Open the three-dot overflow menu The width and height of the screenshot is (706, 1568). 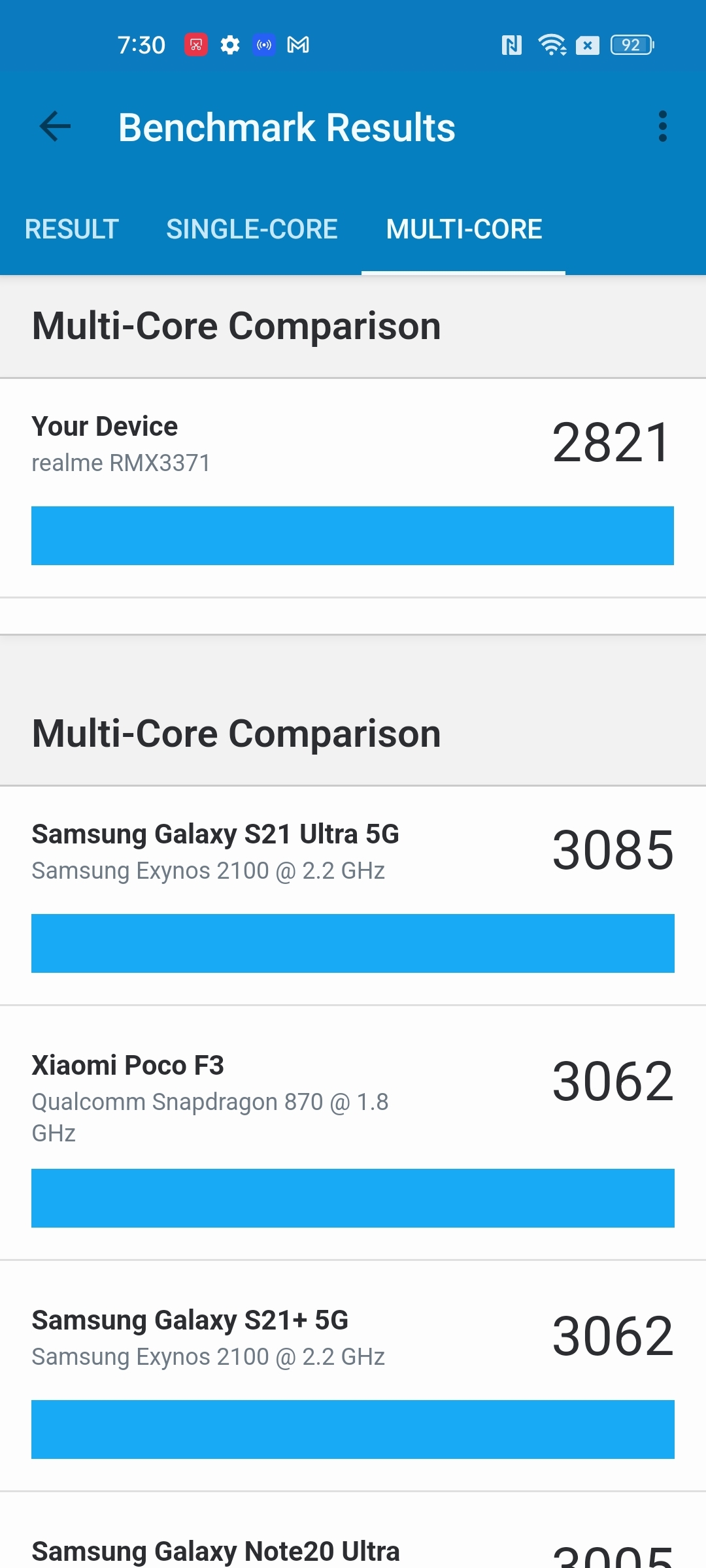tap(663, 127)
